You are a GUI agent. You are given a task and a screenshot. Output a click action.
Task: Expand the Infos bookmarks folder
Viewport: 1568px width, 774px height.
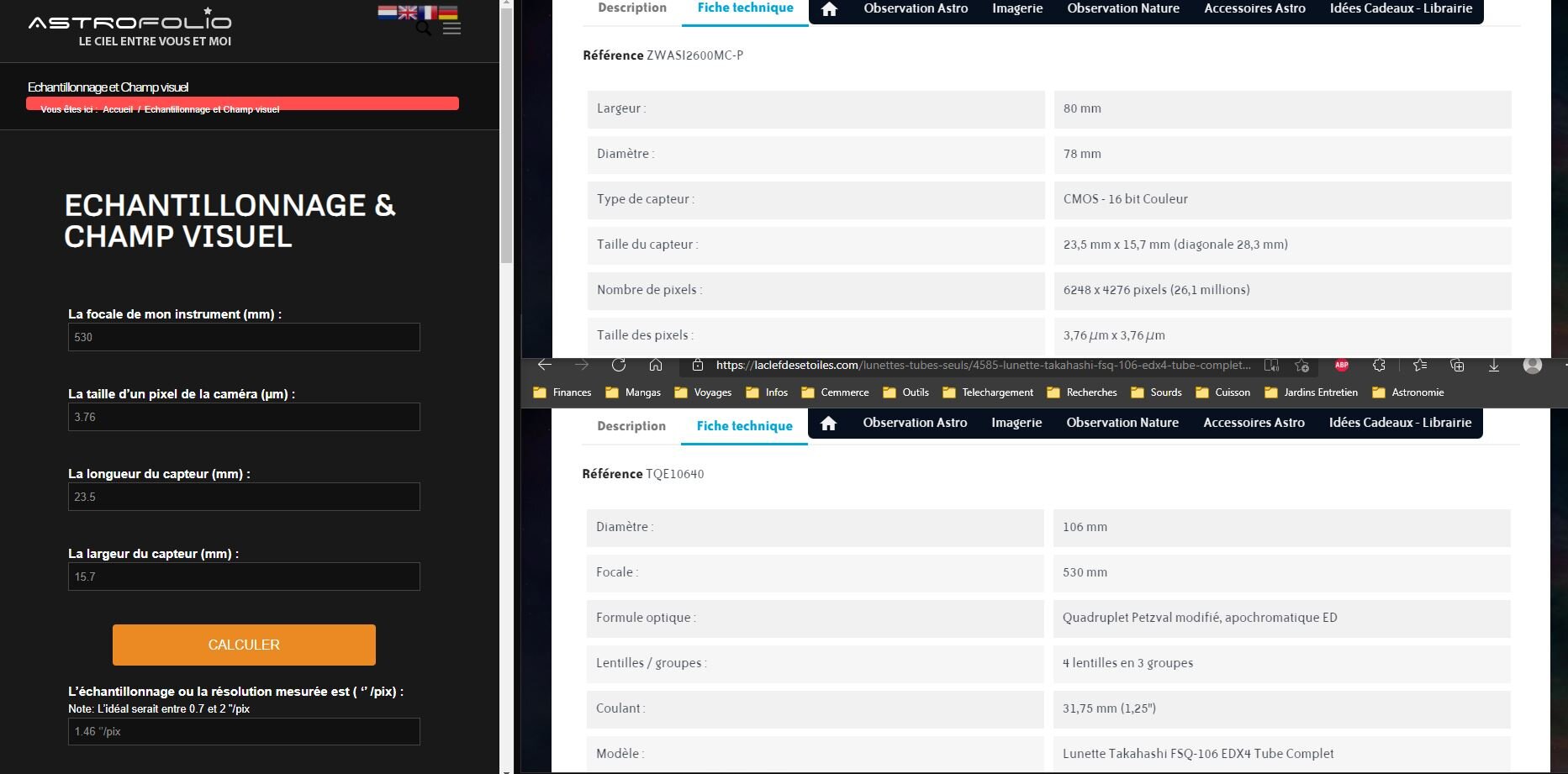(x=767, y=392)
